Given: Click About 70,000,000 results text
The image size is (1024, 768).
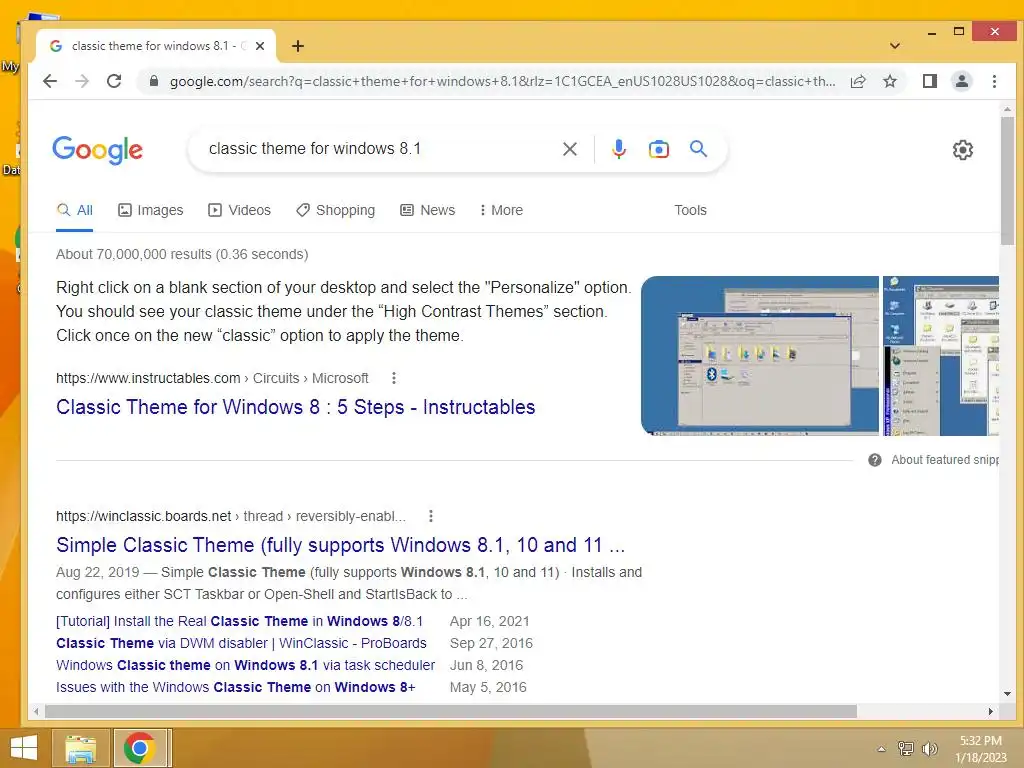Looking at the screenshot, I should coord(182,254).
